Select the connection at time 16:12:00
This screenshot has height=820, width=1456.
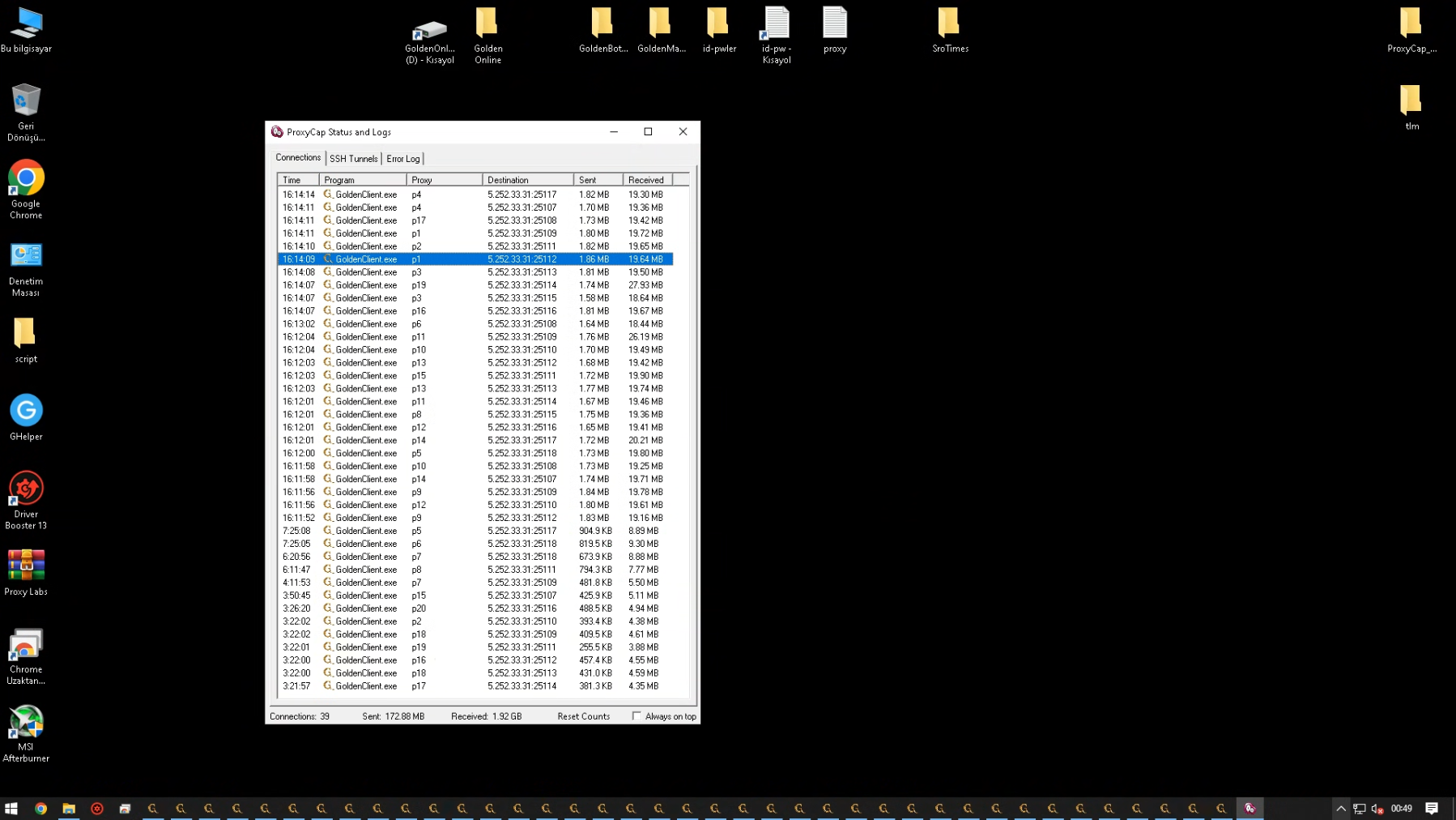tap(475, 454)
